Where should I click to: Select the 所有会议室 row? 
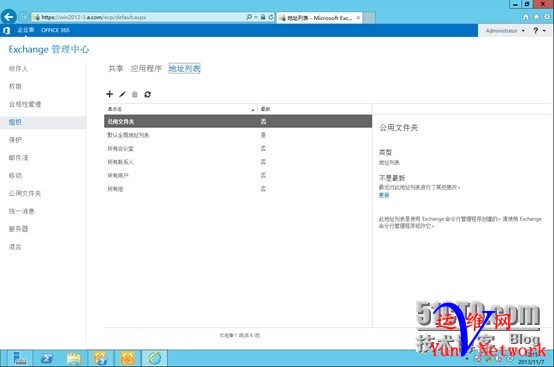[x=238, y=148]
